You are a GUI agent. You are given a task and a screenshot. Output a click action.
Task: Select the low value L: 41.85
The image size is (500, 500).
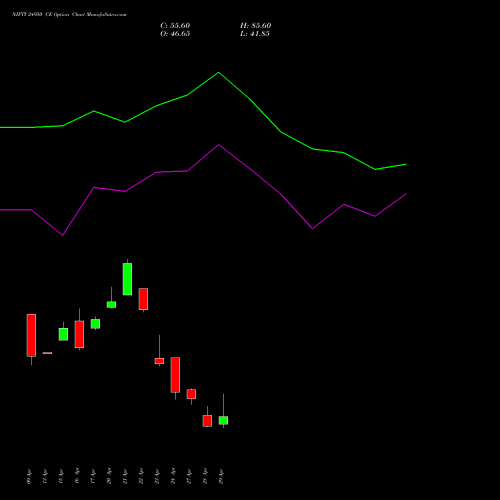(255, 34)
